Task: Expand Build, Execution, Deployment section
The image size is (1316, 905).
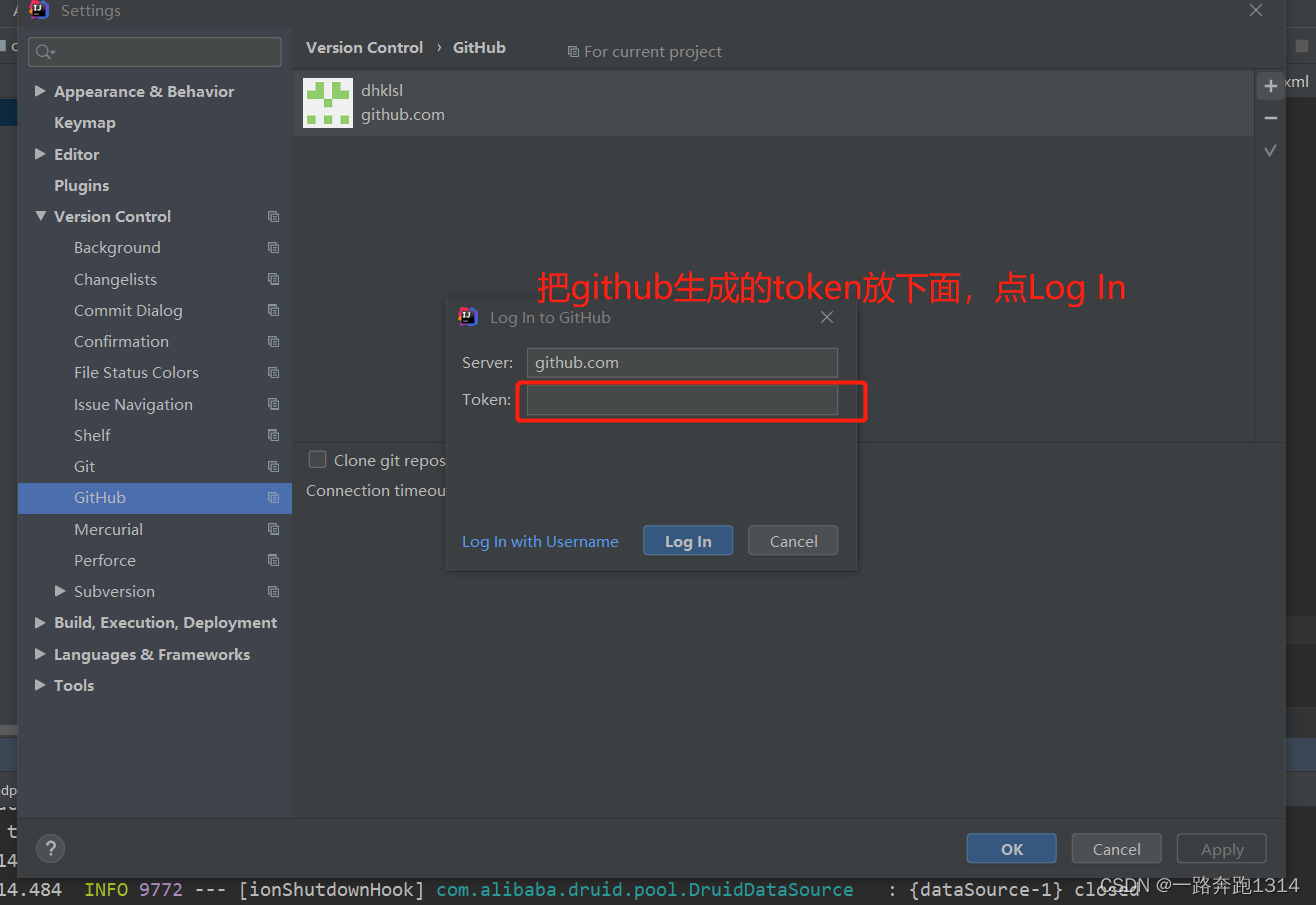Action: (40, 622)
